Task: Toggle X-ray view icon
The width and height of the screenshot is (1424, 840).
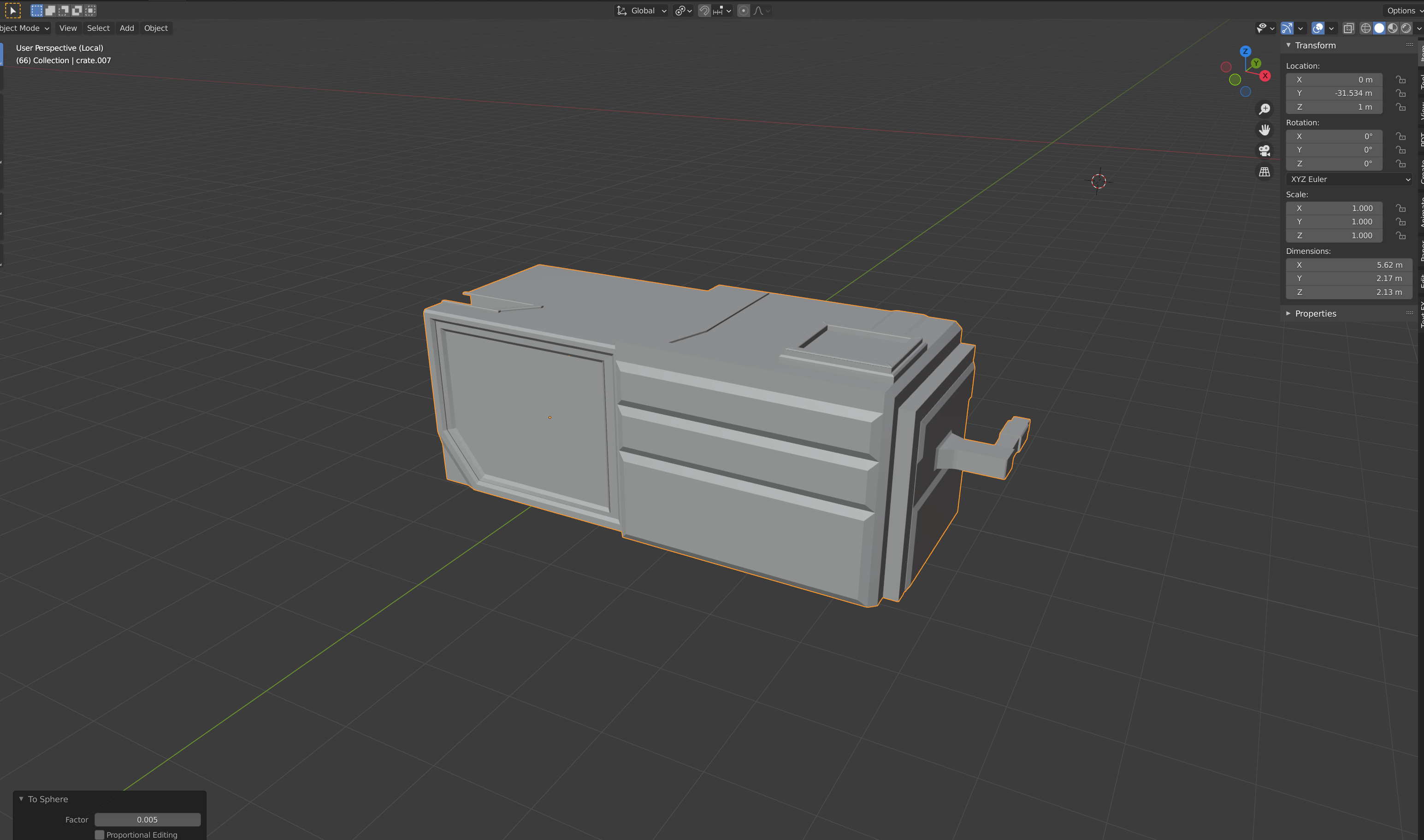Action: (x=1349, y=28)
